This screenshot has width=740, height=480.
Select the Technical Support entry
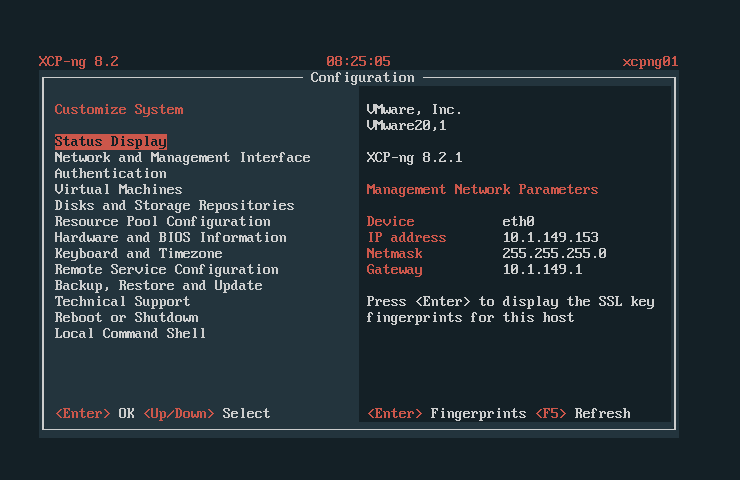point(122,302)
